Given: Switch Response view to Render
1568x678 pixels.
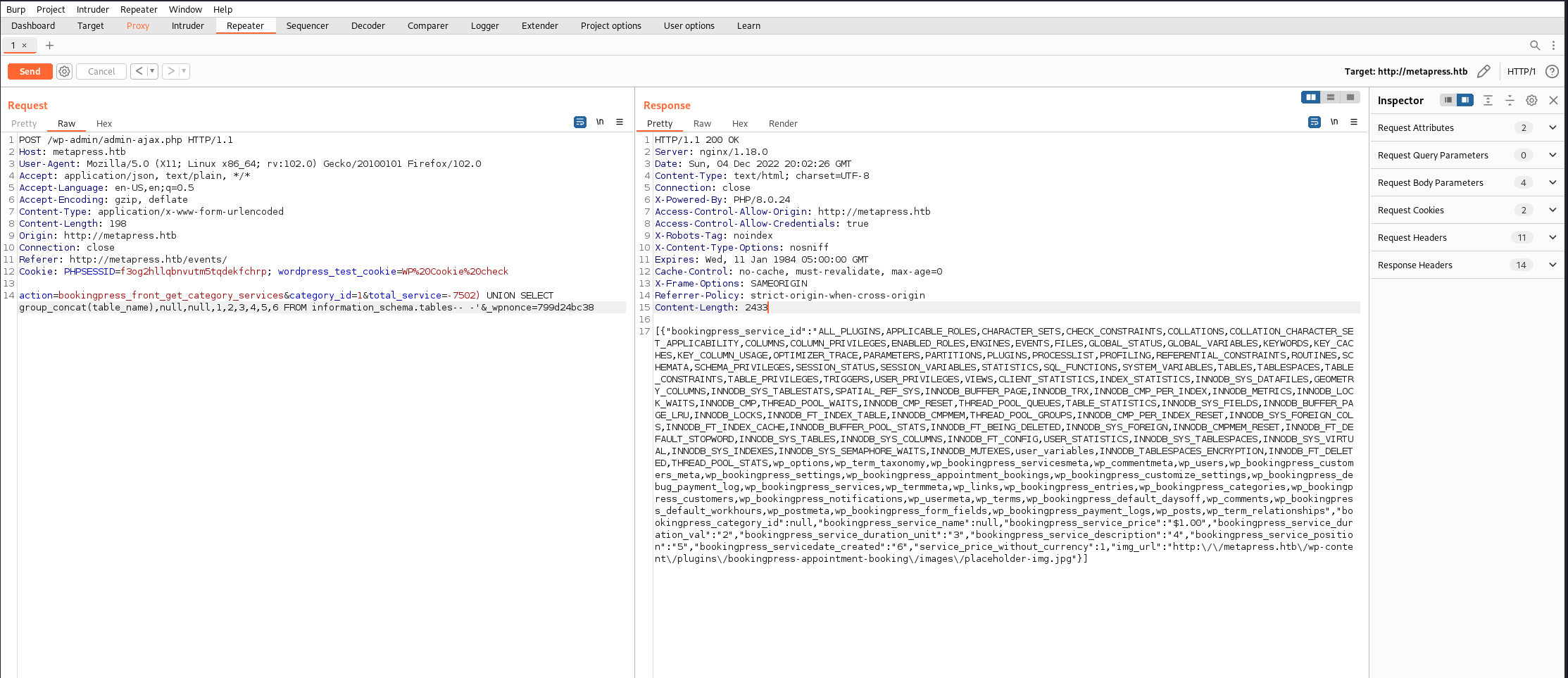Looking at the screenshot, I should [x=783, y=123].
